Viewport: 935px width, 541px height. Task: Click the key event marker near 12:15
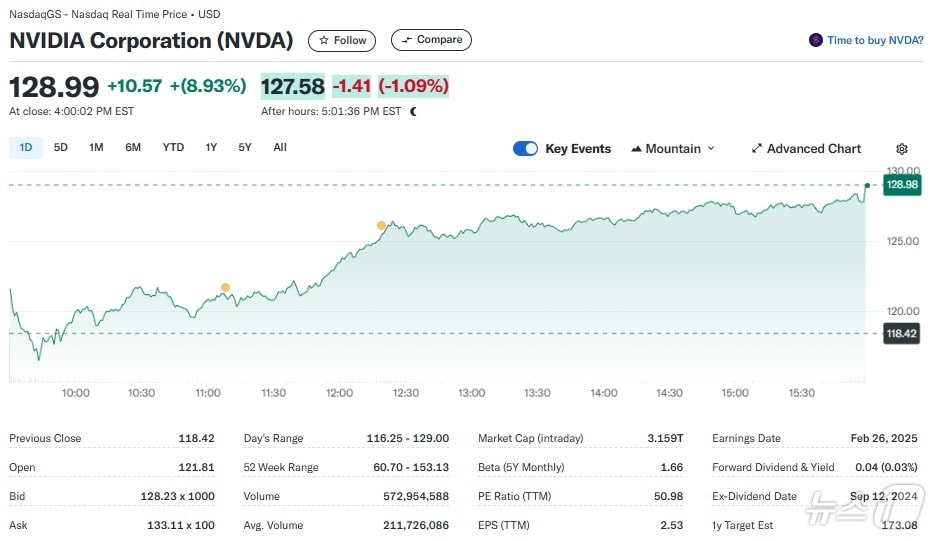[381, 226]
